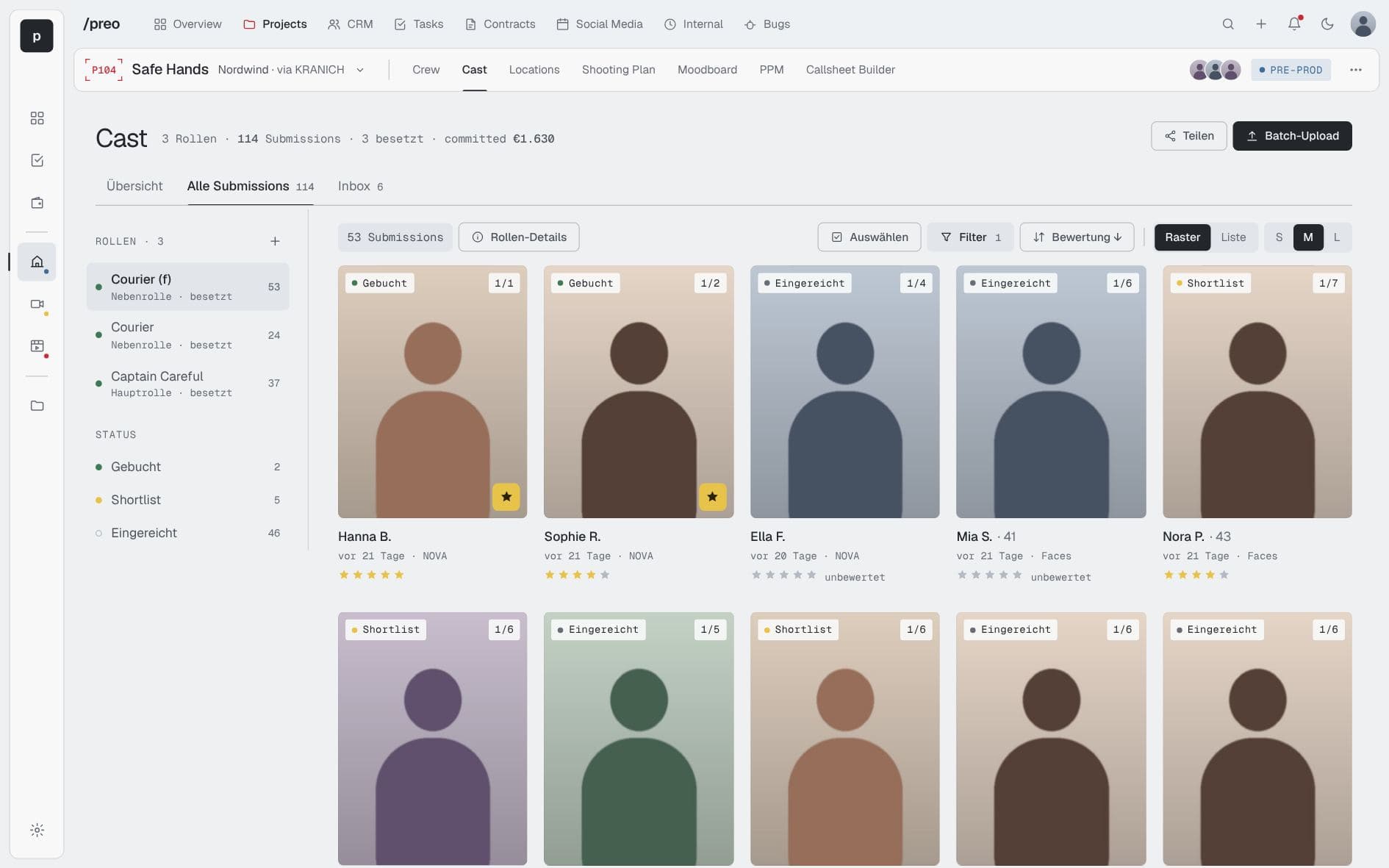Click the Teilen button

coord(1188,136)
